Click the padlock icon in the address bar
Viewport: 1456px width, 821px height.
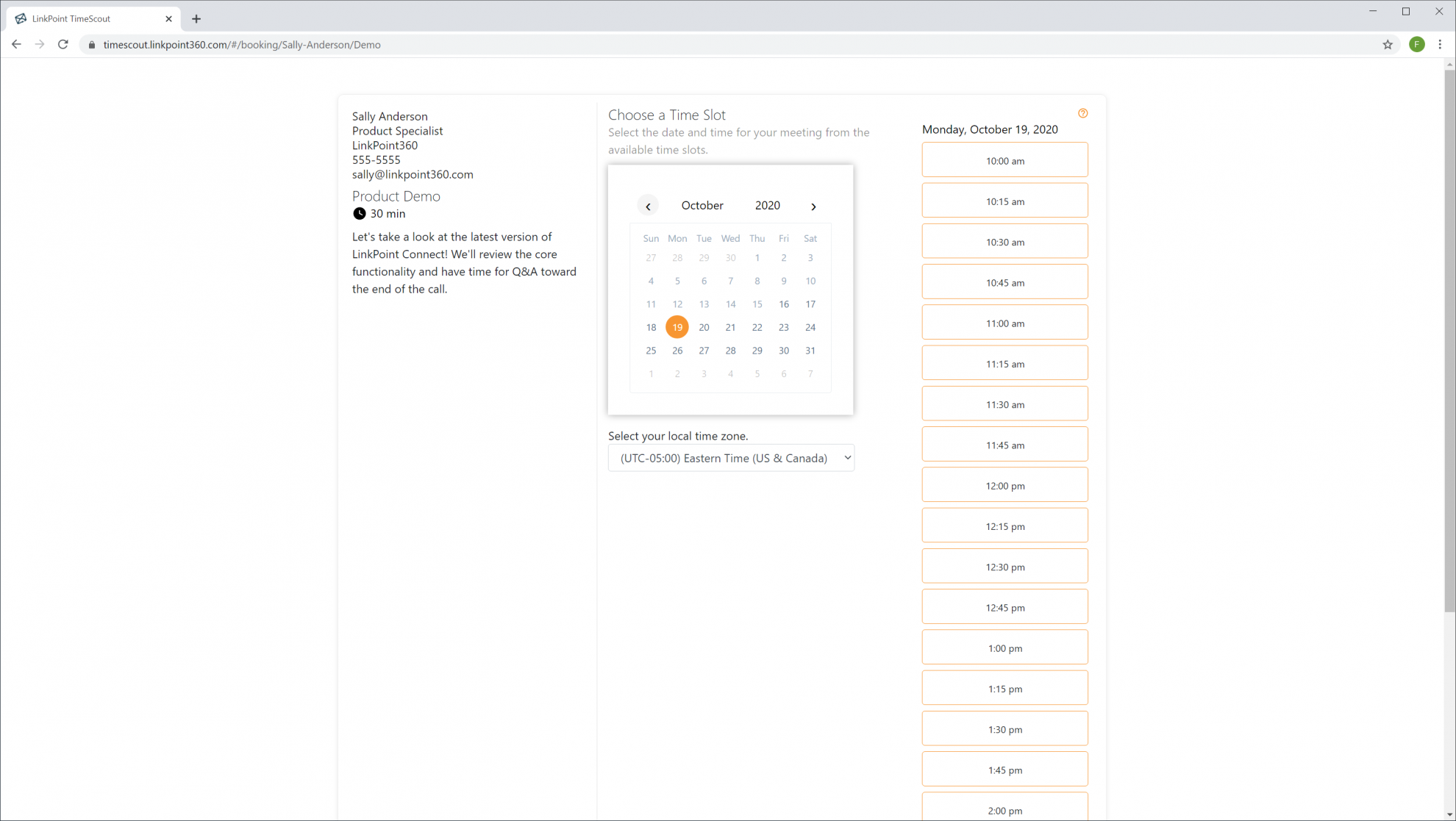91,45
